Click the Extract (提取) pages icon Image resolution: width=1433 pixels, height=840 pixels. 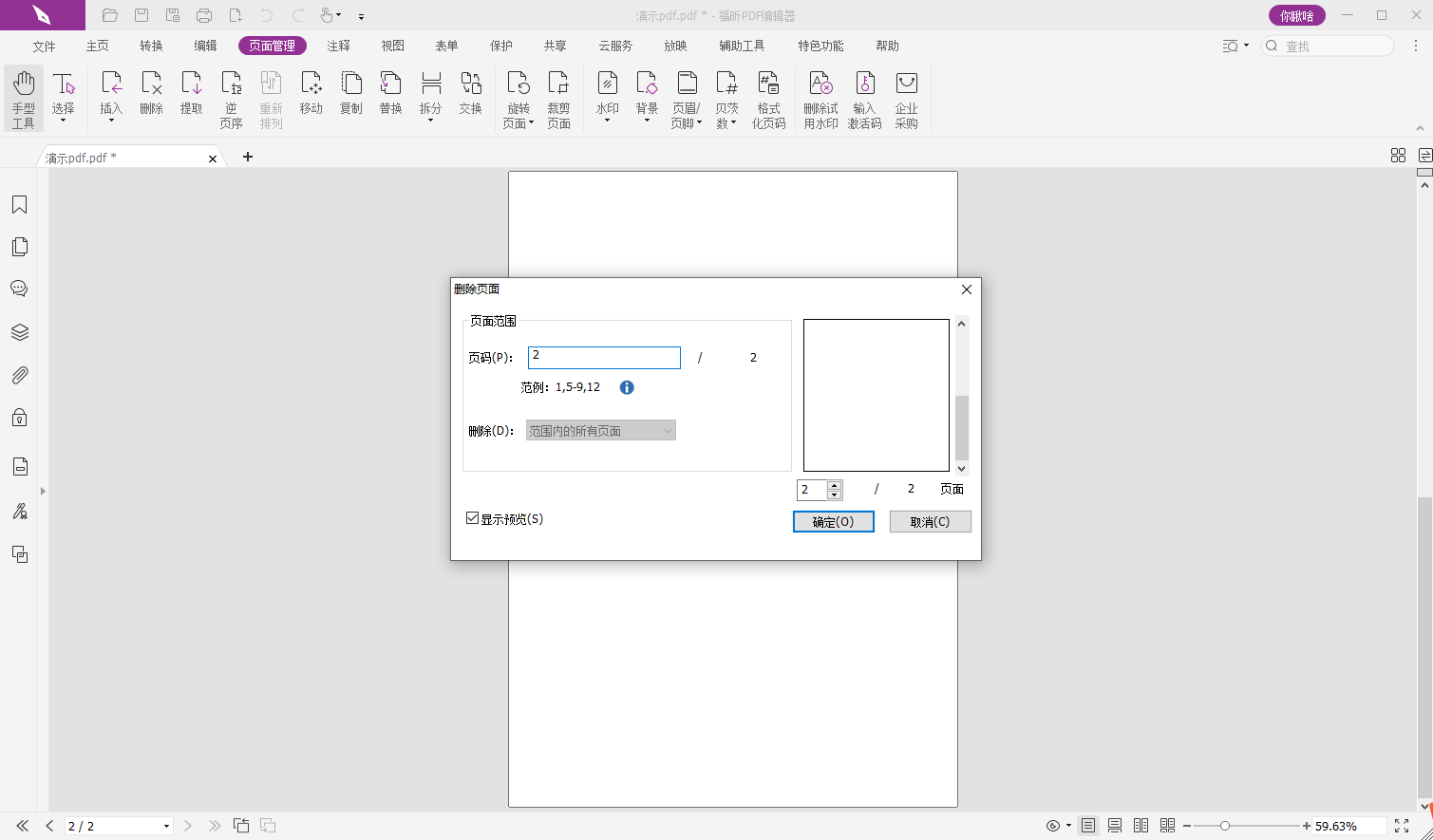click(191, 94)
